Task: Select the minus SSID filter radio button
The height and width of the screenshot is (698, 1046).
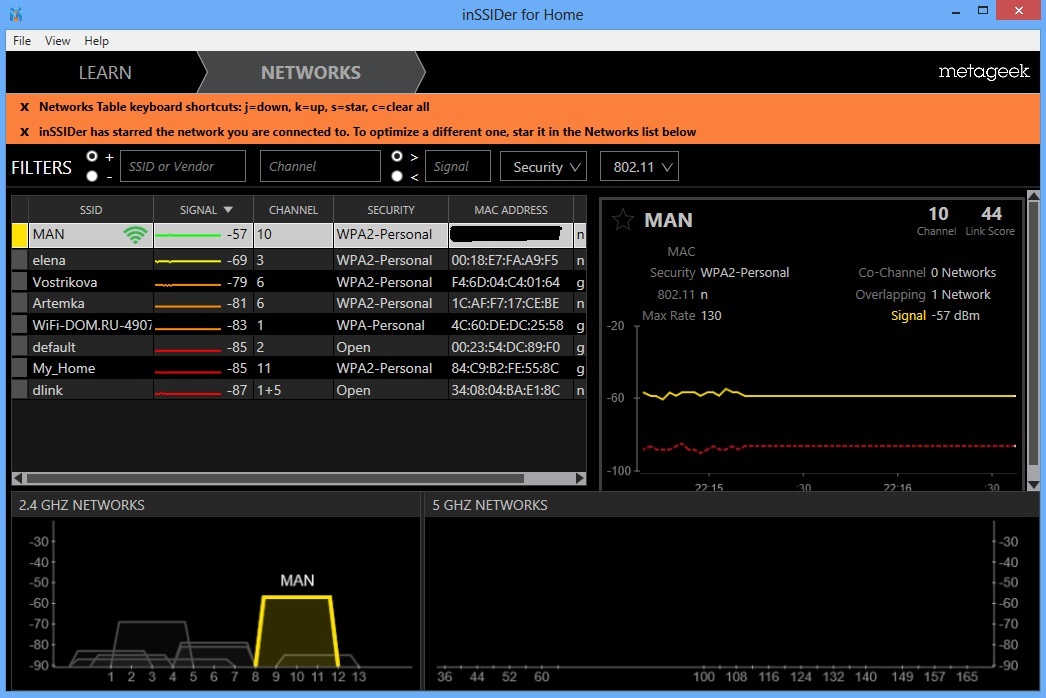Action: (92, 176)
